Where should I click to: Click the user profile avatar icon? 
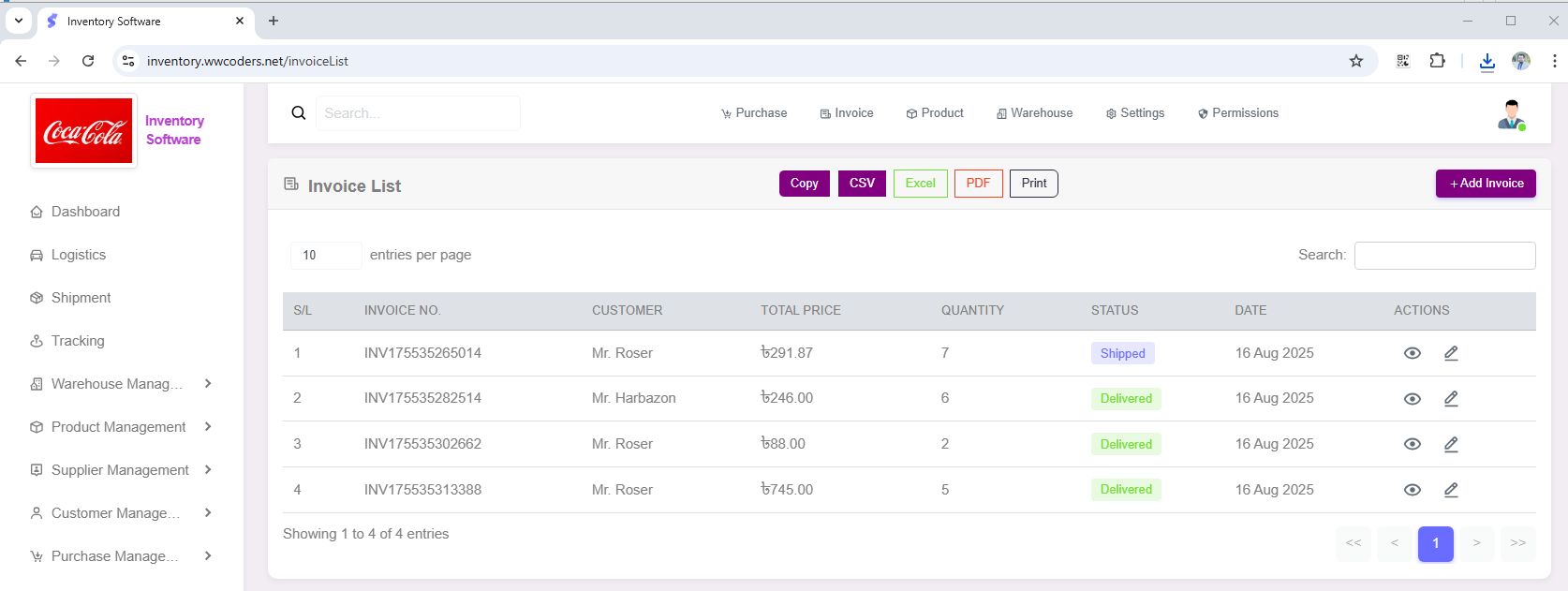(x=1510, y=114)
